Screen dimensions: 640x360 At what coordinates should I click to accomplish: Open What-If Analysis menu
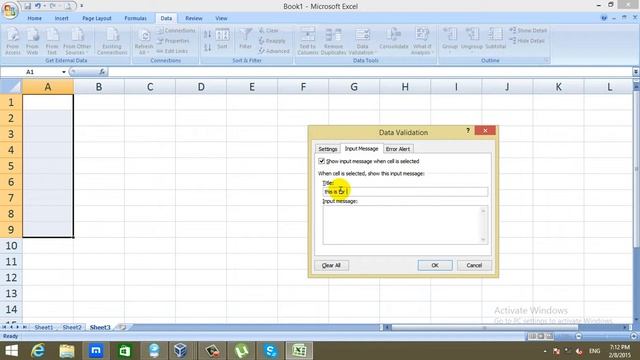421,41
